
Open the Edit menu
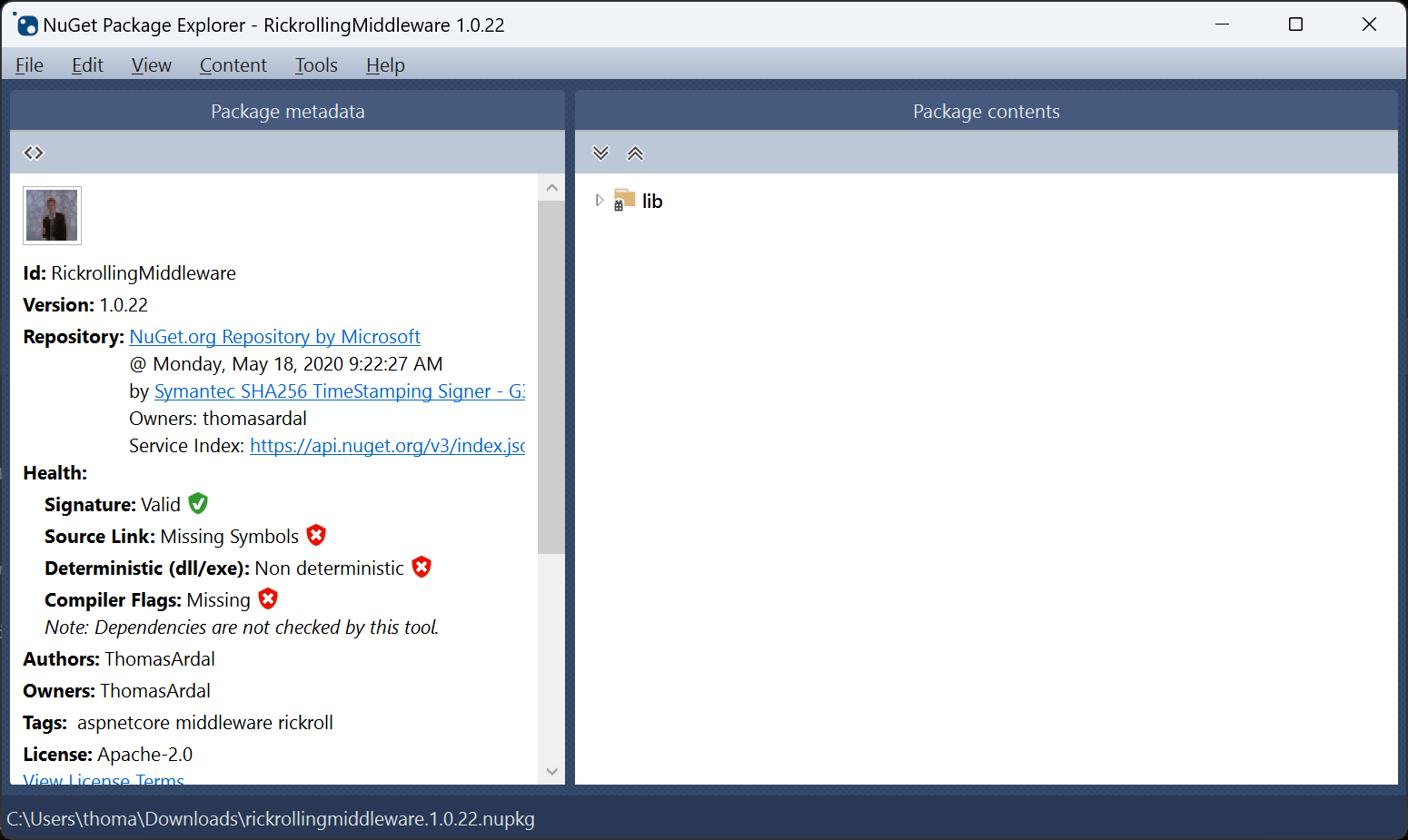86,64
